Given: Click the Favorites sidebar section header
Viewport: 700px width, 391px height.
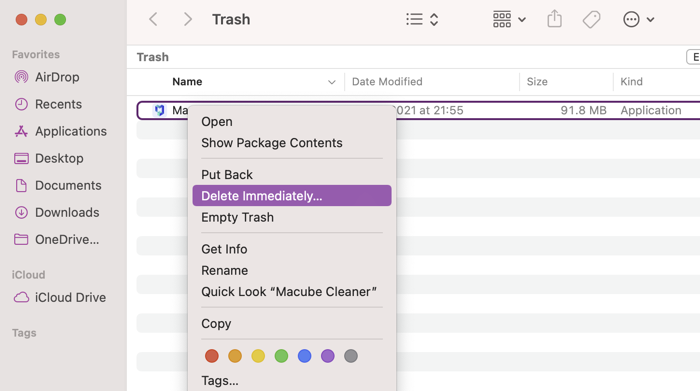Looking at the screenshot, I should click(x=36, y=54).
